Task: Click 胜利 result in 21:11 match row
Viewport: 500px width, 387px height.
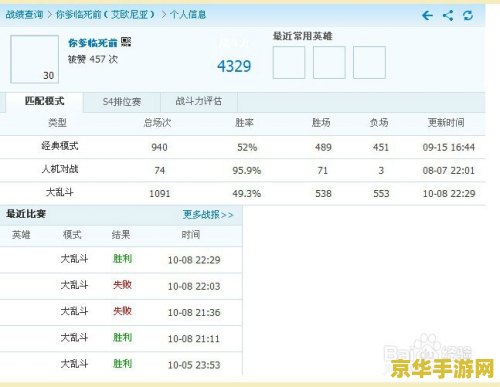Action: click(122, 338)
